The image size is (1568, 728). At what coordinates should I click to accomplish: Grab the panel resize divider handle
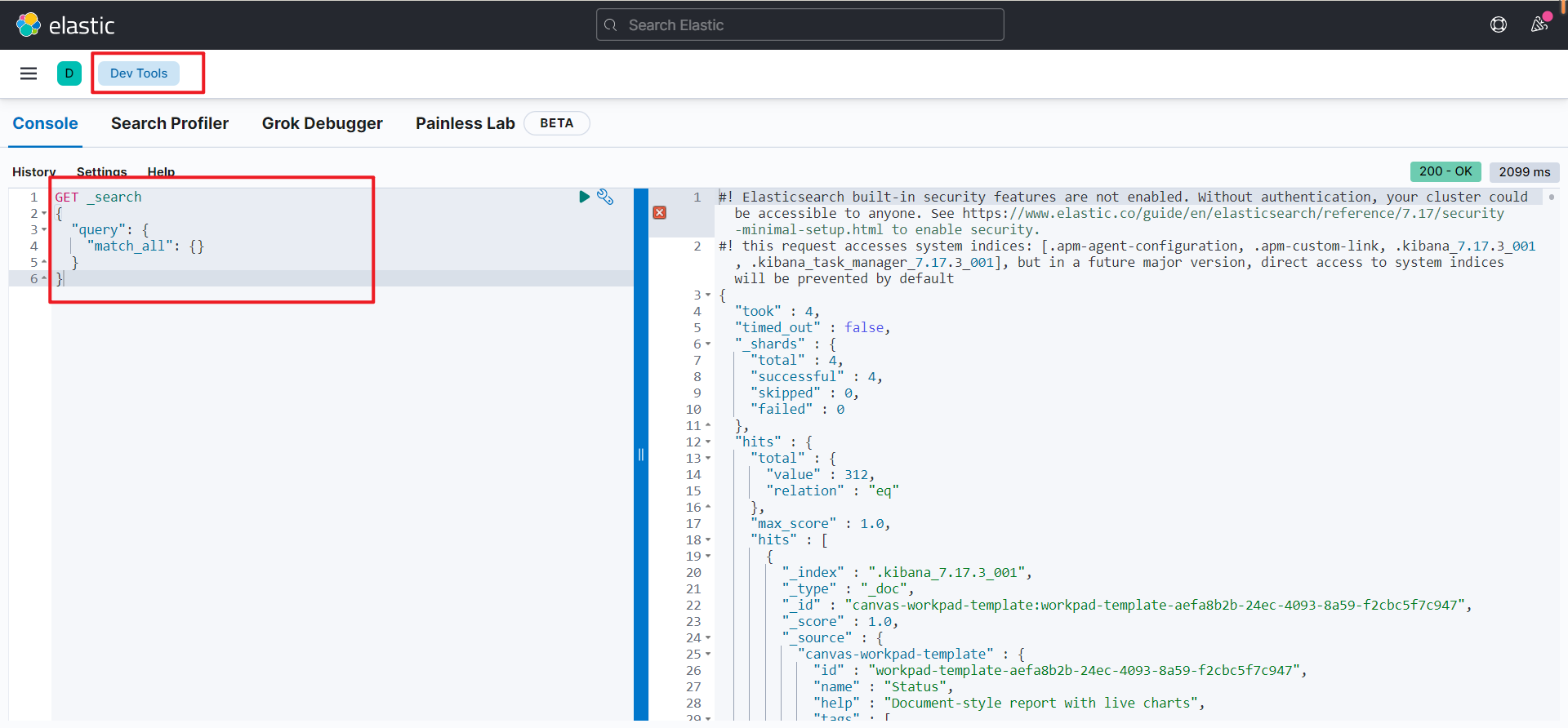tap(641, 455)
